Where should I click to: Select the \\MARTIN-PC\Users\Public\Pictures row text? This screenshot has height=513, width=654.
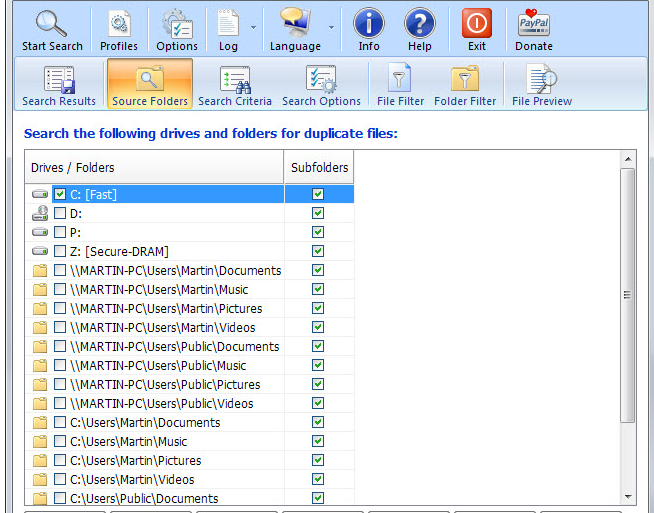tap(165, 384)
